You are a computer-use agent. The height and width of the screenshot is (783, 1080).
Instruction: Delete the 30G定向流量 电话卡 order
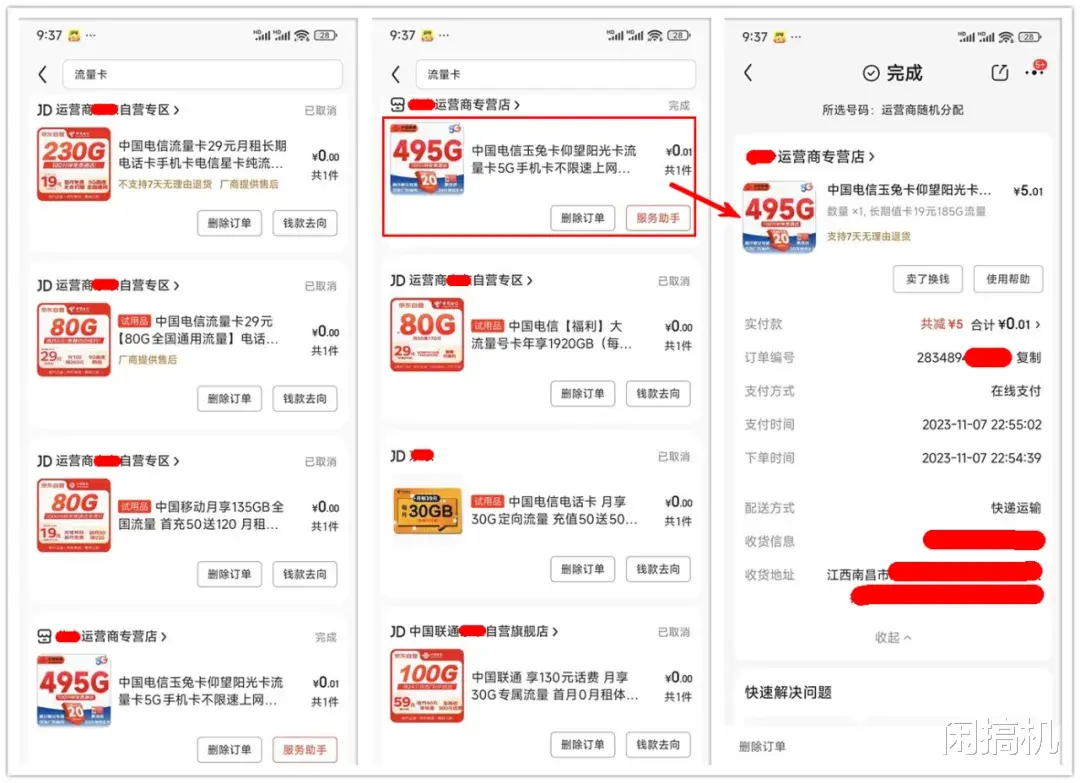[583, 570]
